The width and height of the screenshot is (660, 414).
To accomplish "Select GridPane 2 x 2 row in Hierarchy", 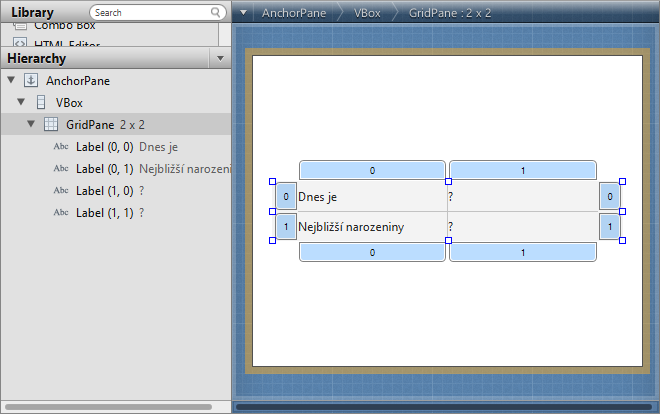I will click(116, 124).
